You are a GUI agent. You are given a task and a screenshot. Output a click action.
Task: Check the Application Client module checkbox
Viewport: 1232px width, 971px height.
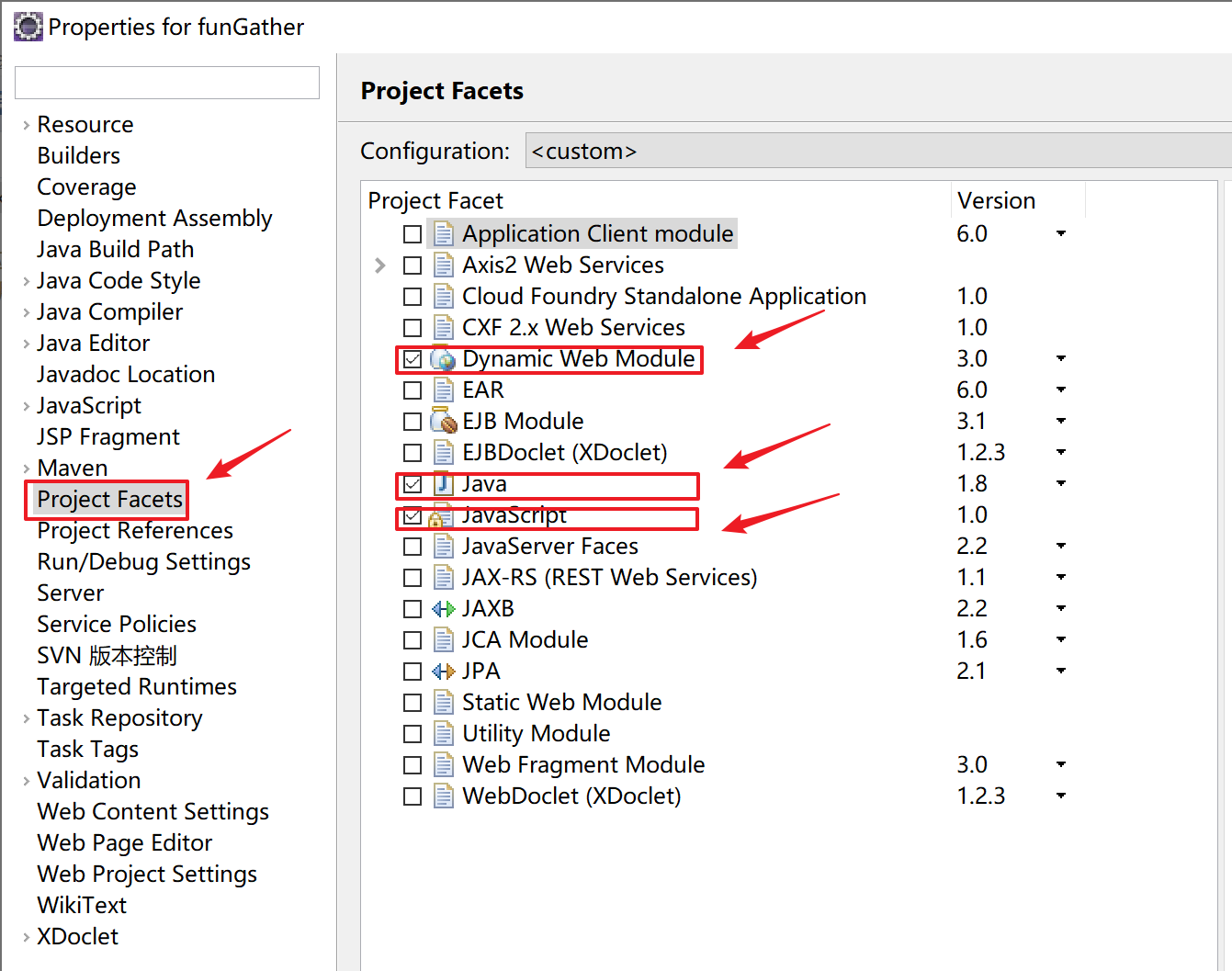[x=413, y=234]
